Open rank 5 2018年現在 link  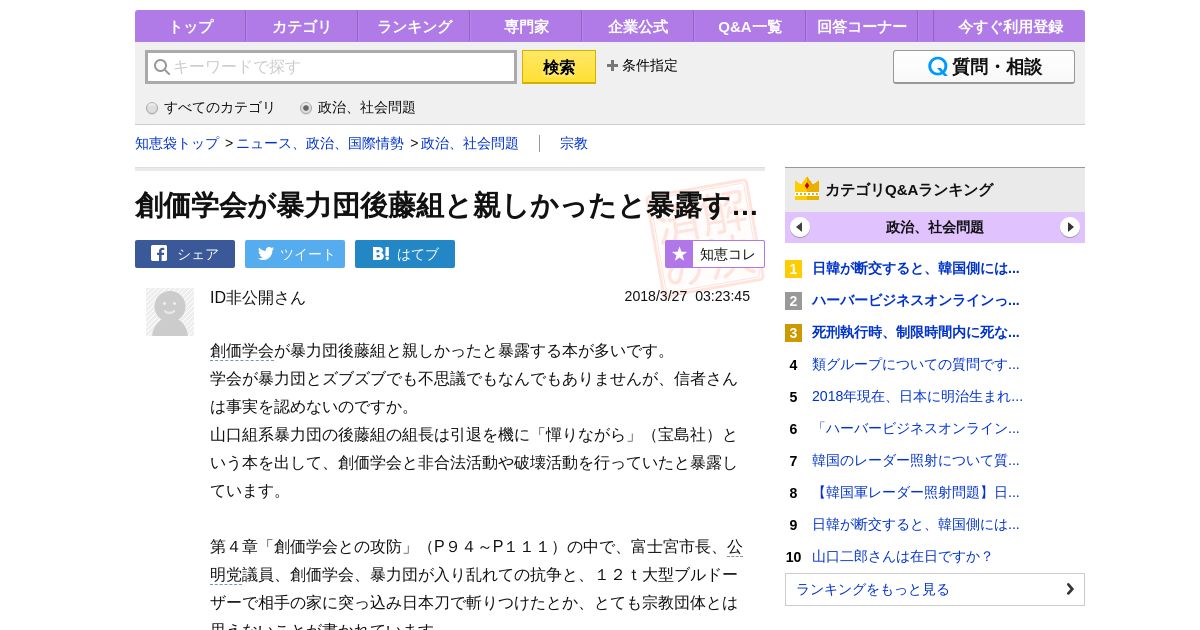917,396
